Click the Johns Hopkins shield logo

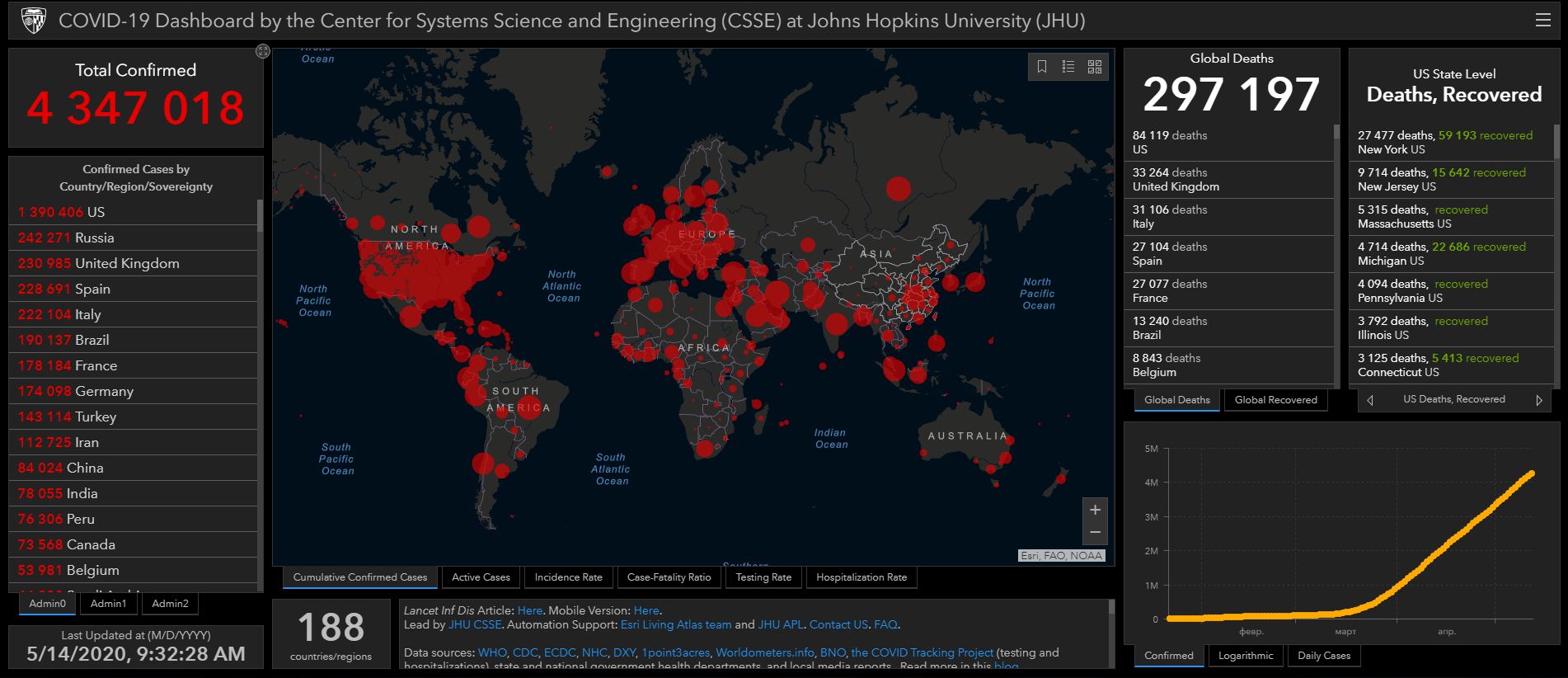[x=33, y=20]
